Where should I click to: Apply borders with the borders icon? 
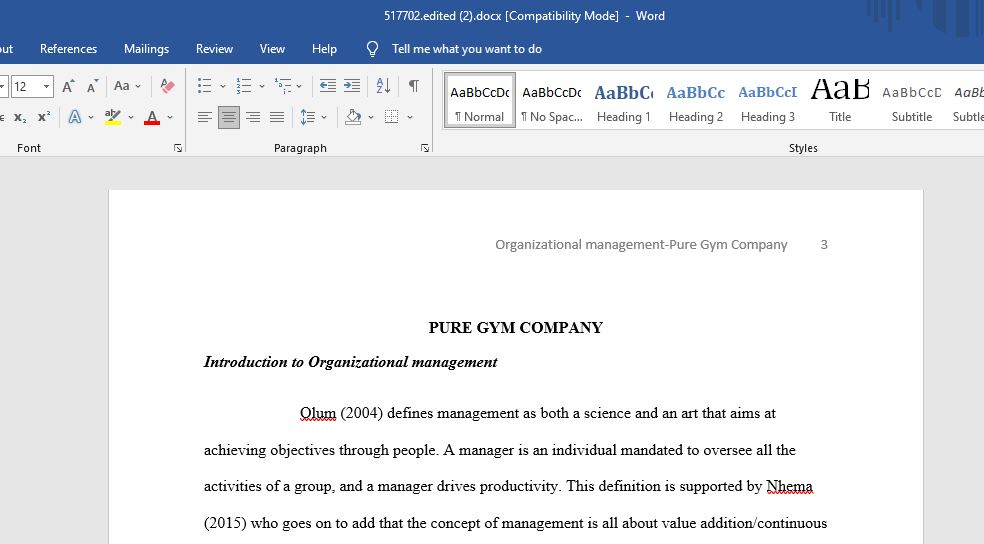392,117
